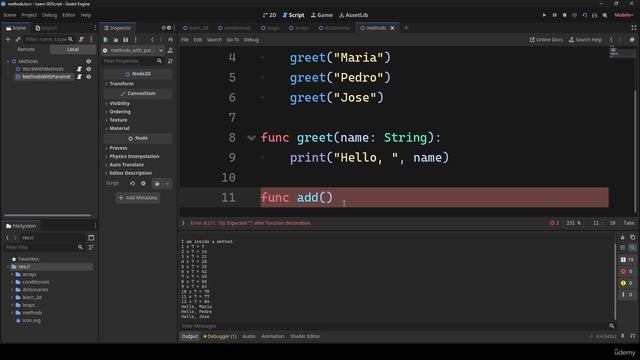640x360 pixels.
Task: Toggle visibility of WorkWithMethods node
Action: (x=89, y=69)
